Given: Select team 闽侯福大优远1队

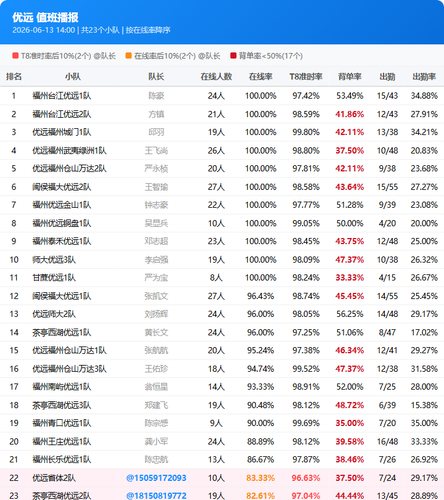Looking at the screenshot, I should 62,296.
